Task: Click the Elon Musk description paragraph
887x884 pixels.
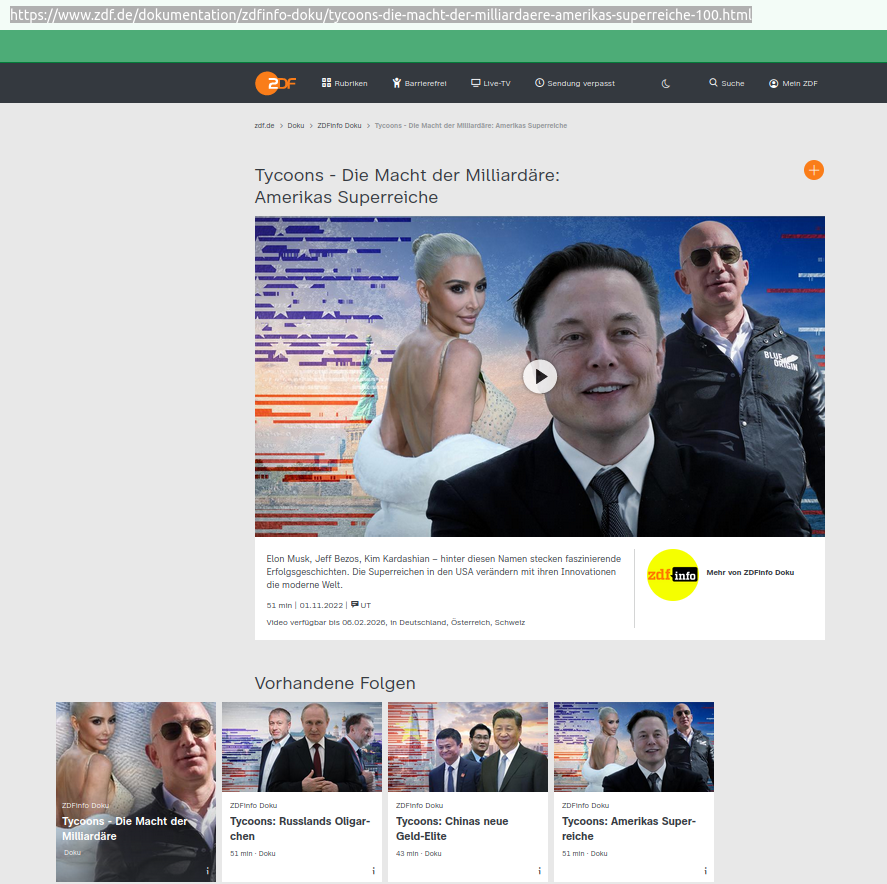Action: pos(444,572)
